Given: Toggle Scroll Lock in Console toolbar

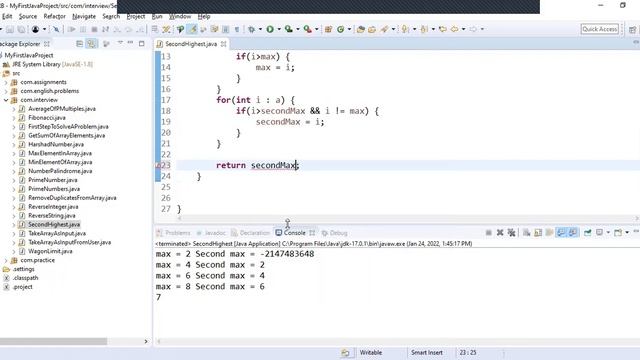Looking at the screenshot, I should 538,233.
